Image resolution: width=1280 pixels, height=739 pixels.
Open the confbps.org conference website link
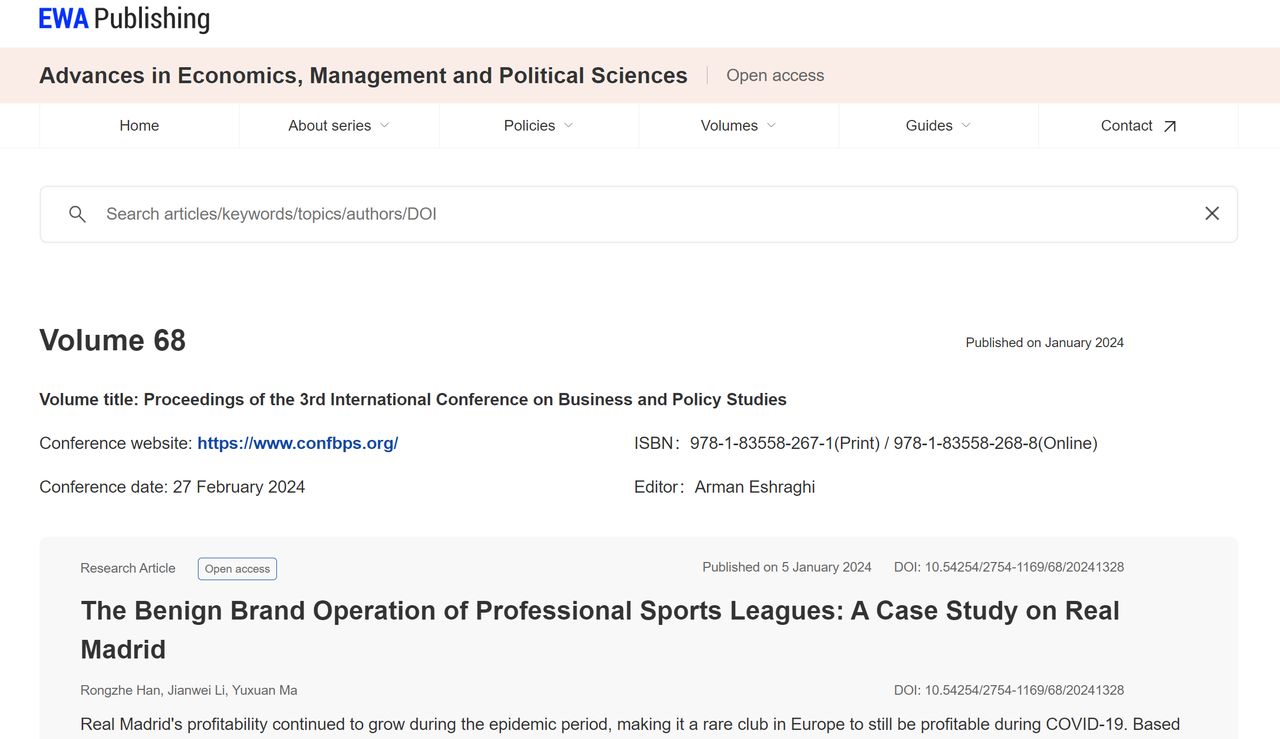click(x=297, y=443)
